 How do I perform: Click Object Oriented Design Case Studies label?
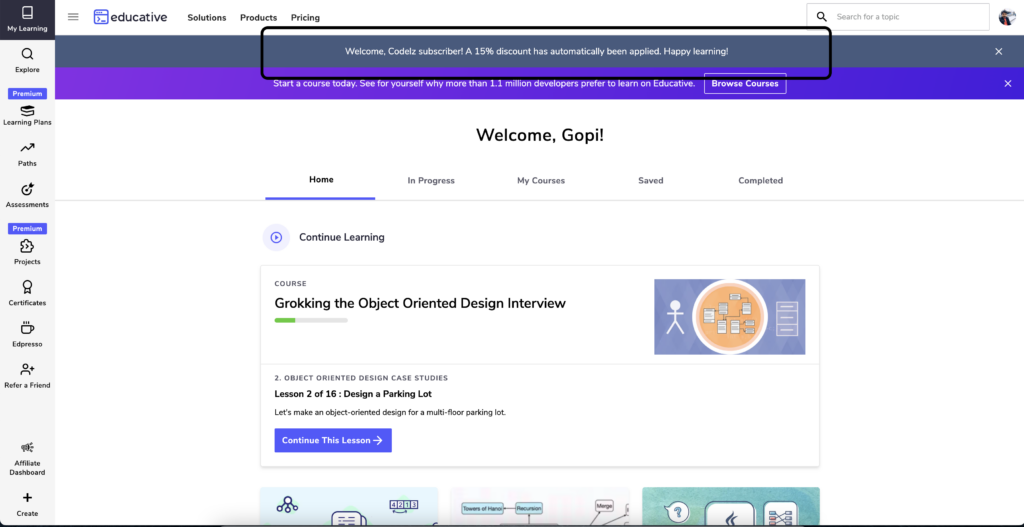click(361, 378)
